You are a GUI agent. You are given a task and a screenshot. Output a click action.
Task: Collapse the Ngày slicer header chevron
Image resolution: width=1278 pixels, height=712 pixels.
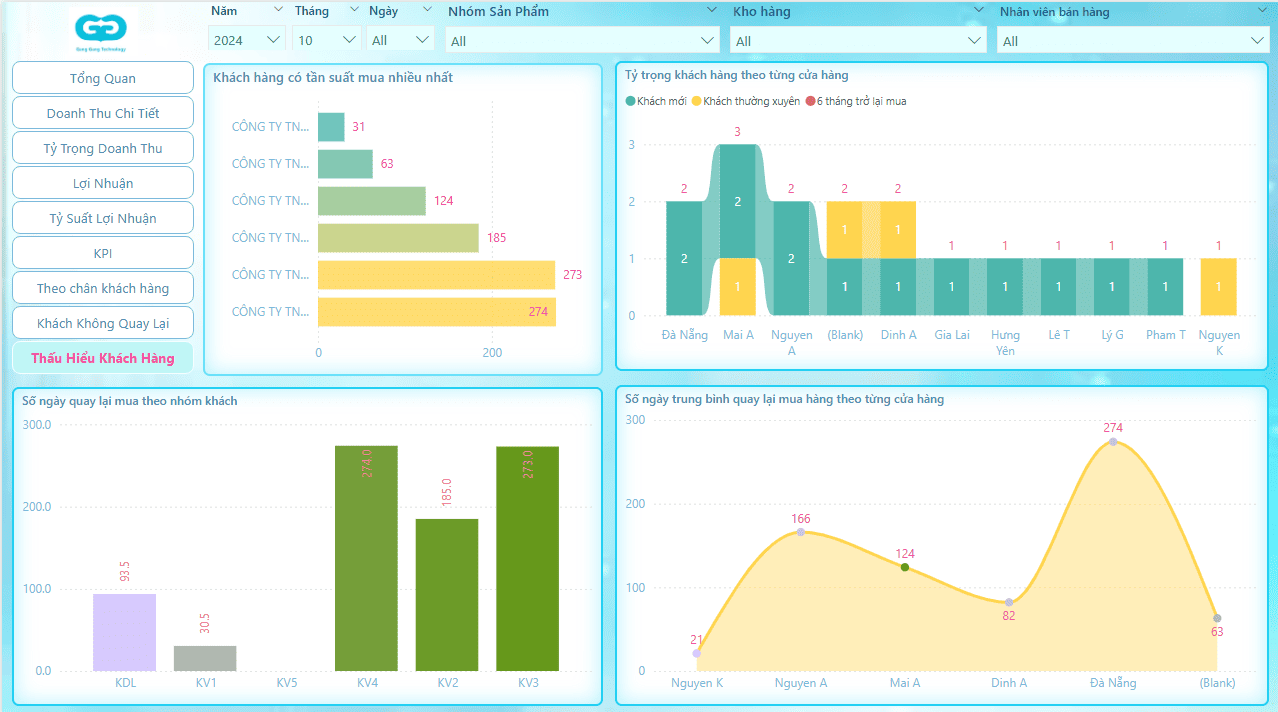[x=428, y=10]
